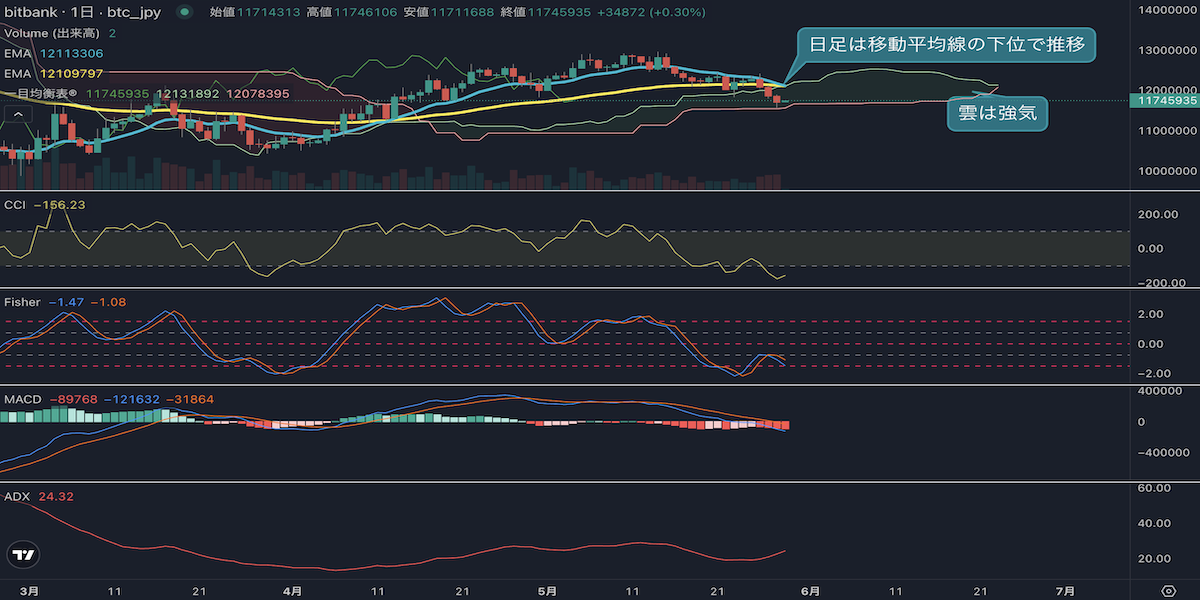Click the 6月 date on time axis
Viewport: 1200px width, 600px height.
click(x=810, y=590)
